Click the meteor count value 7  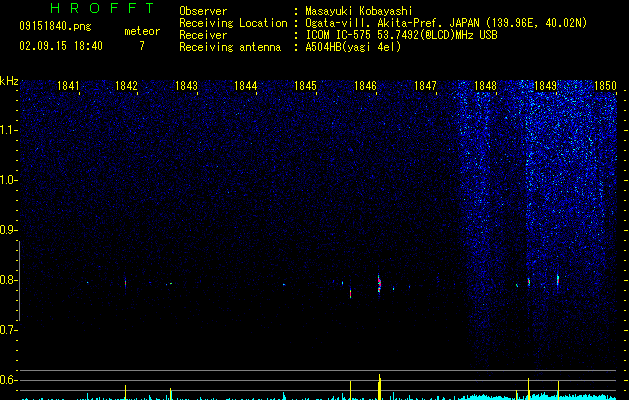pyautogui.click(x=142, y=46)
